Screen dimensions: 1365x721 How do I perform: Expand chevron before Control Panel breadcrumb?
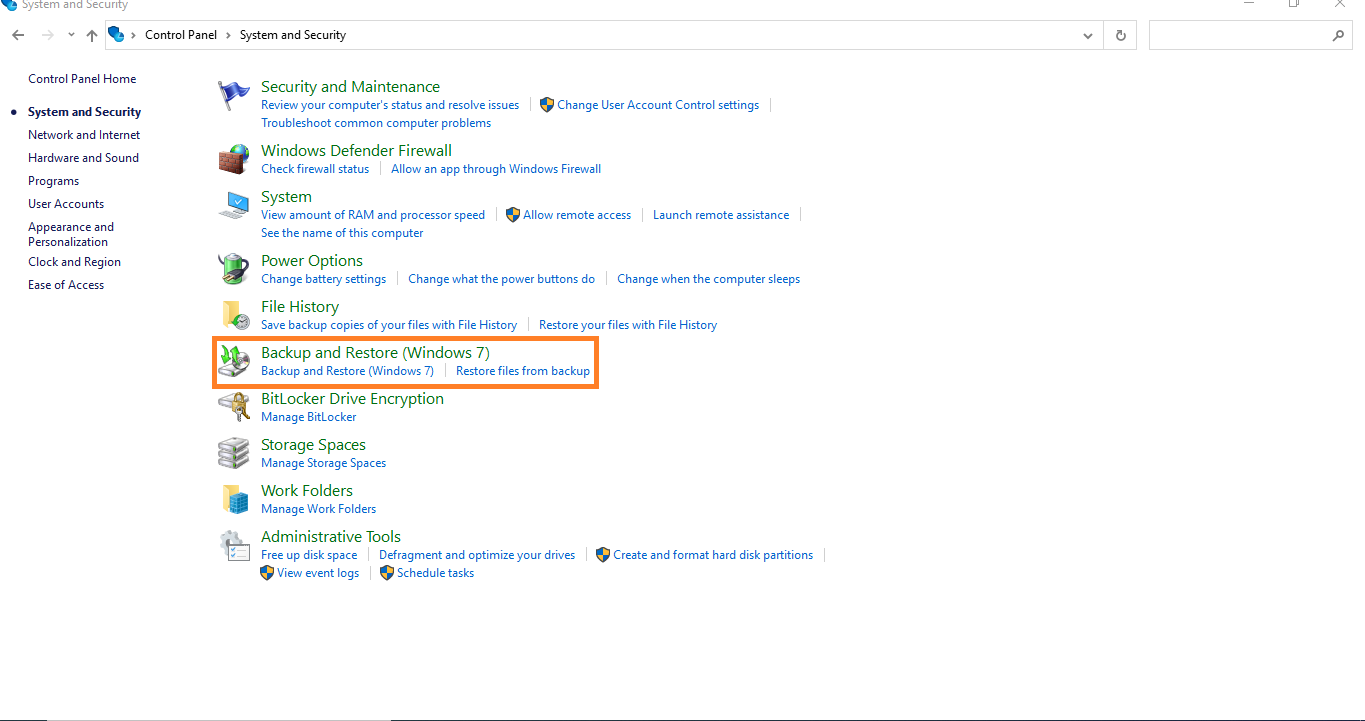point(134,35)
